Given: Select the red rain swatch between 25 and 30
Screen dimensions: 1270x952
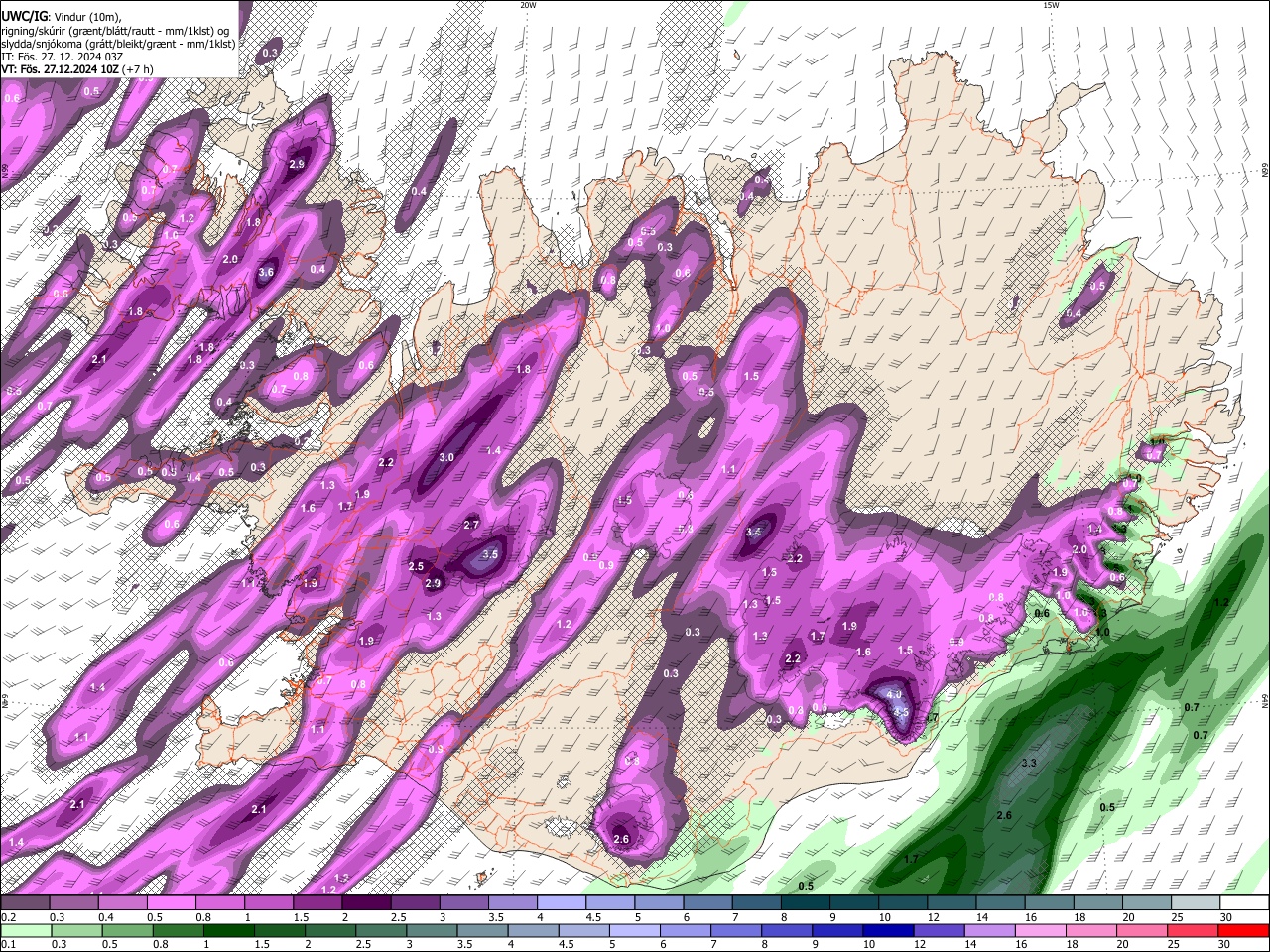Looking at the screenshot, I should click(x=1193, y=930).
